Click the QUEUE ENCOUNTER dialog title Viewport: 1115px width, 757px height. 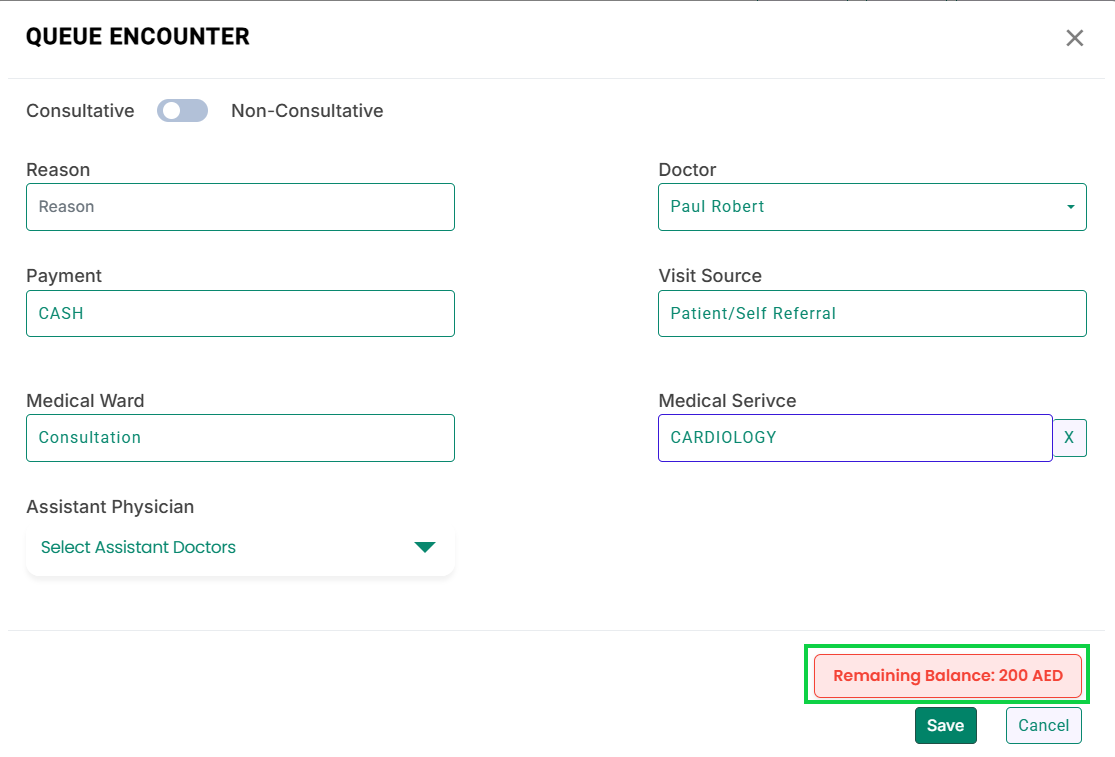(138, 37)
